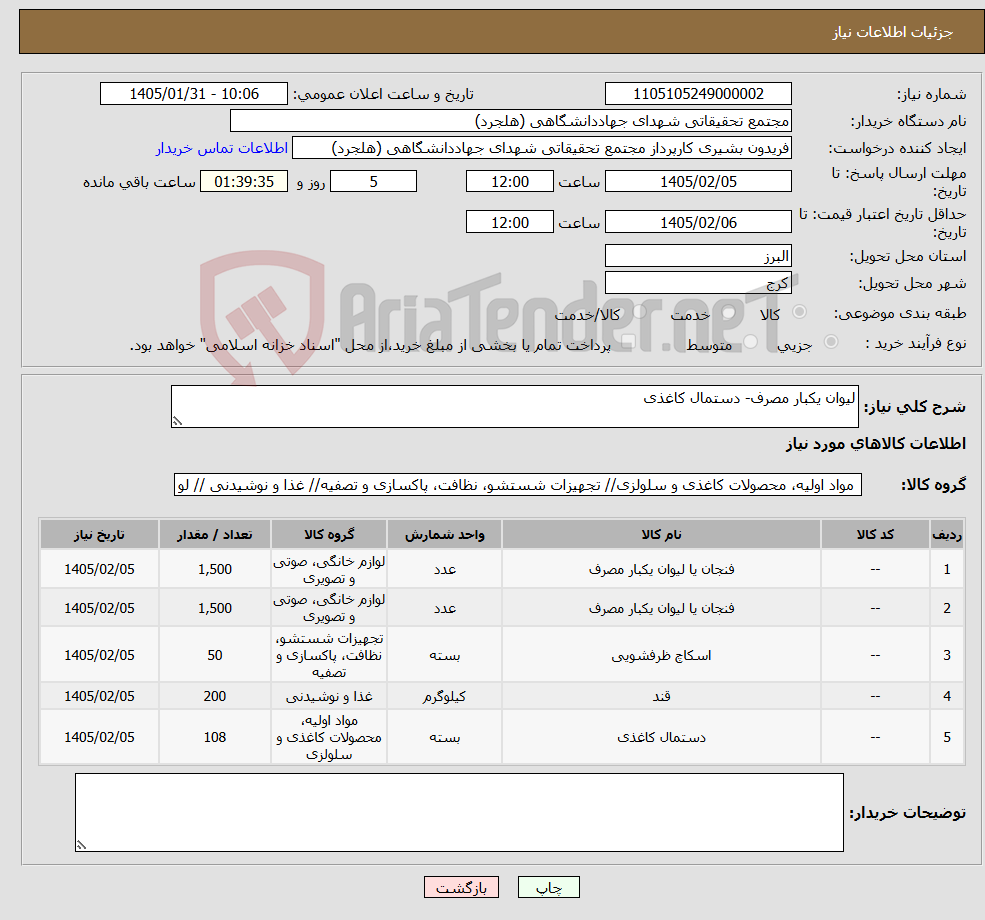The height and width of the screenshot is (920, 985).
Task: Click date 1405/02/05 in قند row
Action: 99,696
